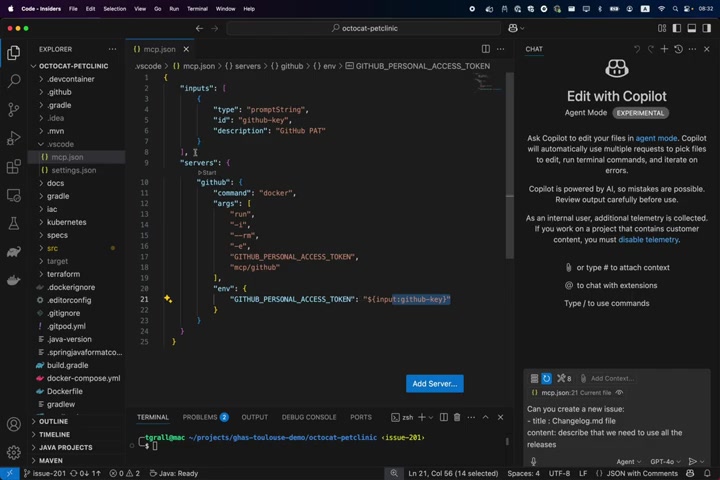
Task: Click the Add Server... button
Action: (x=434, y=384)
